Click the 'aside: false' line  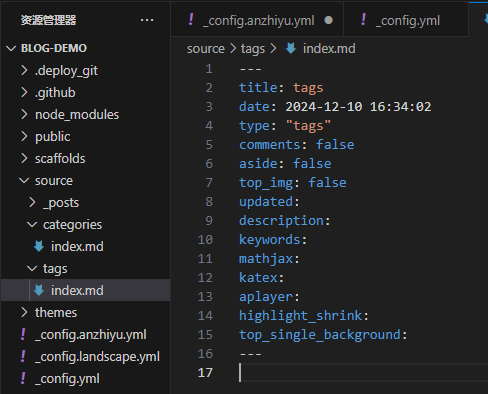[285, 164]
